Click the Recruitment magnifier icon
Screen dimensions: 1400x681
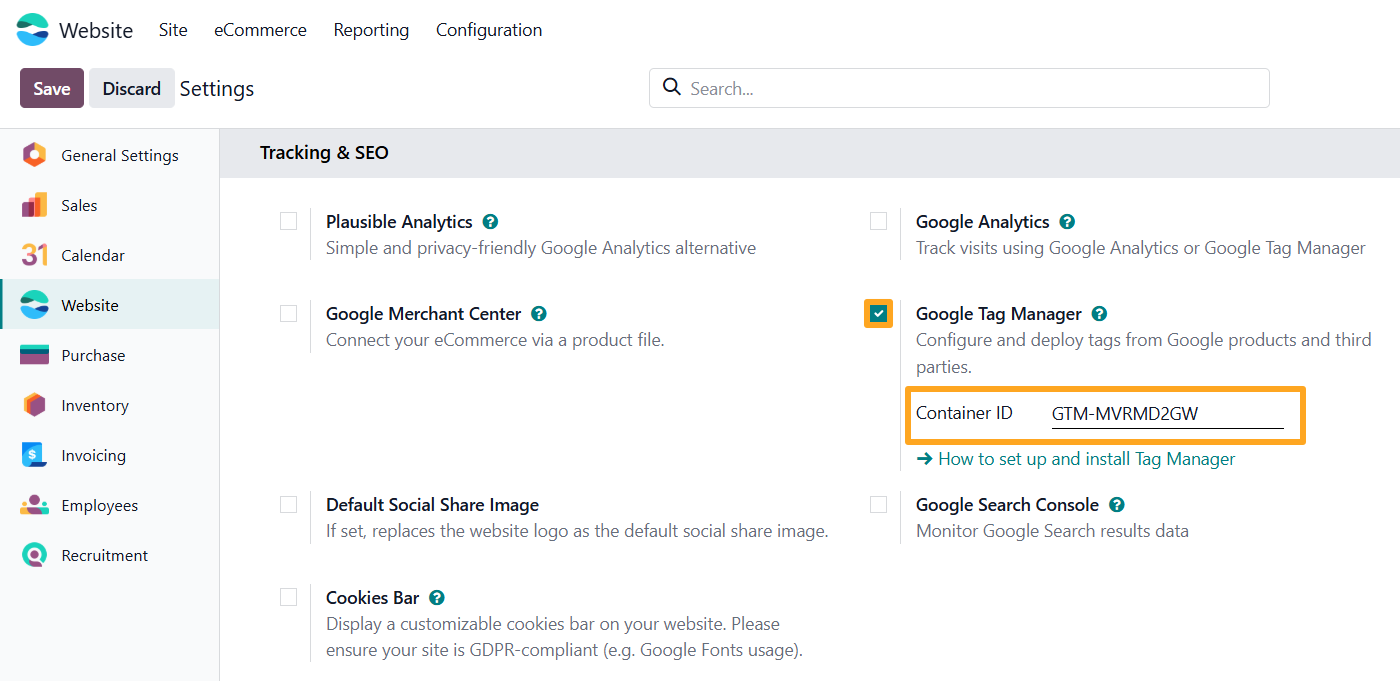(34, 555)
